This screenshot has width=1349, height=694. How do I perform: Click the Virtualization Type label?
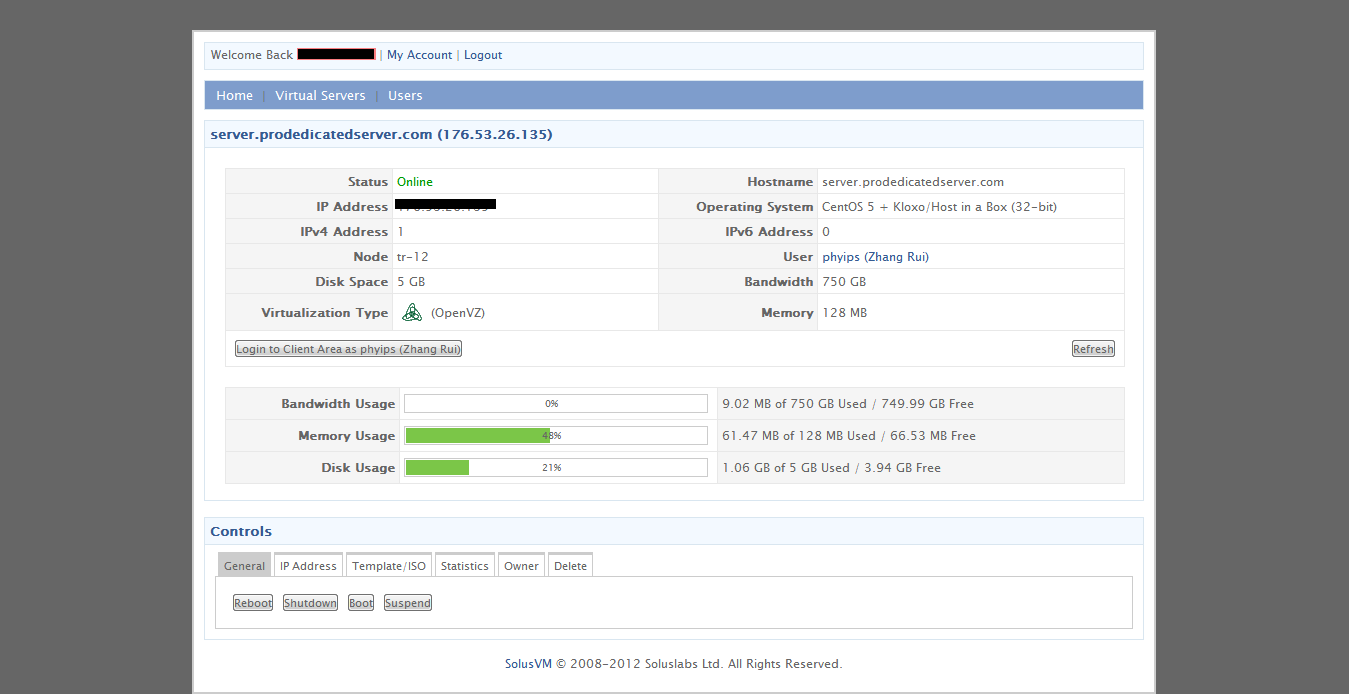pos(325,313)
